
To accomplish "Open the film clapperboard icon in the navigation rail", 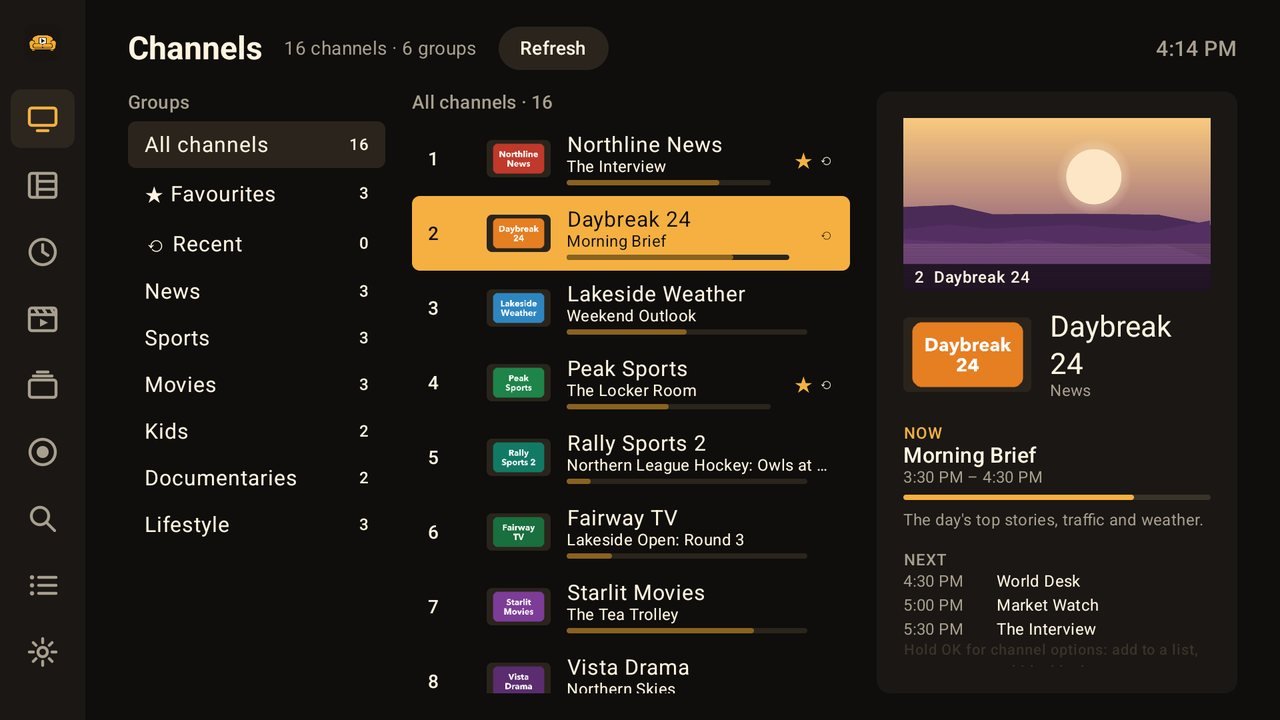I will pyautogui.click(x=42, y=319).
